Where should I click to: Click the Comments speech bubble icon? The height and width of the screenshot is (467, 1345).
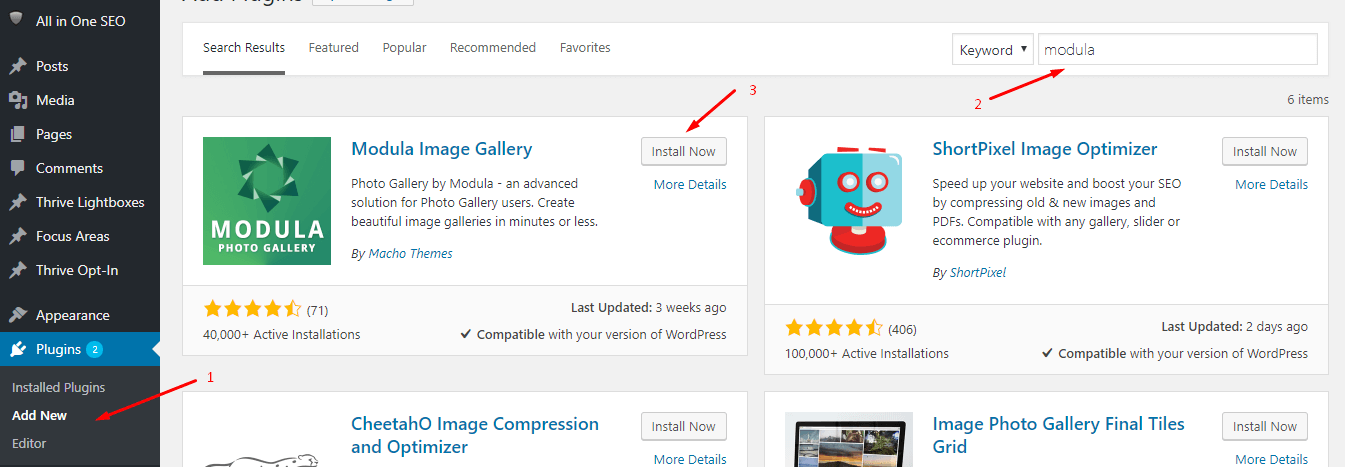(x=17, y=168)
